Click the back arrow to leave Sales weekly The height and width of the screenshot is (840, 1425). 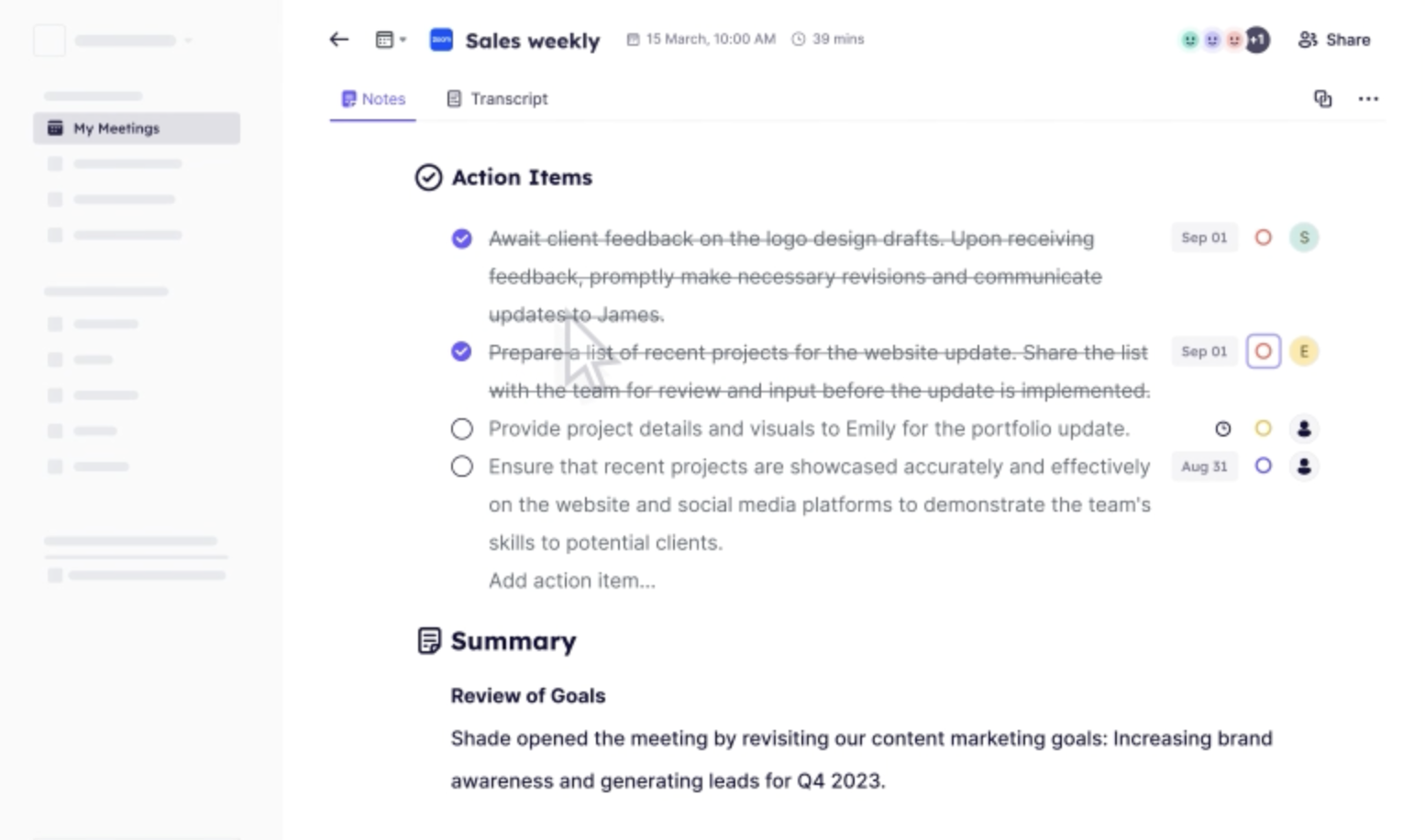(338, 39)
